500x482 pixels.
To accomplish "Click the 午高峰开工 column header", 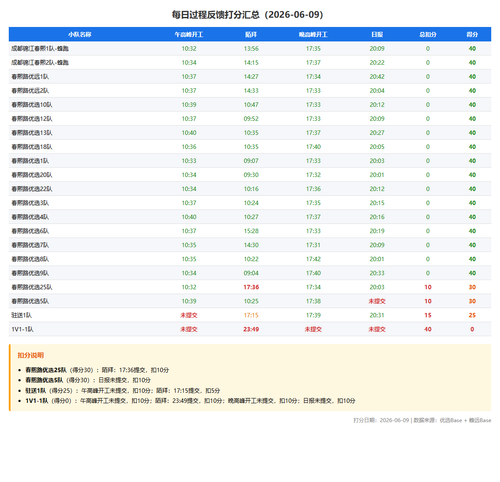I will pyautogui.click(x=189, y=34).
